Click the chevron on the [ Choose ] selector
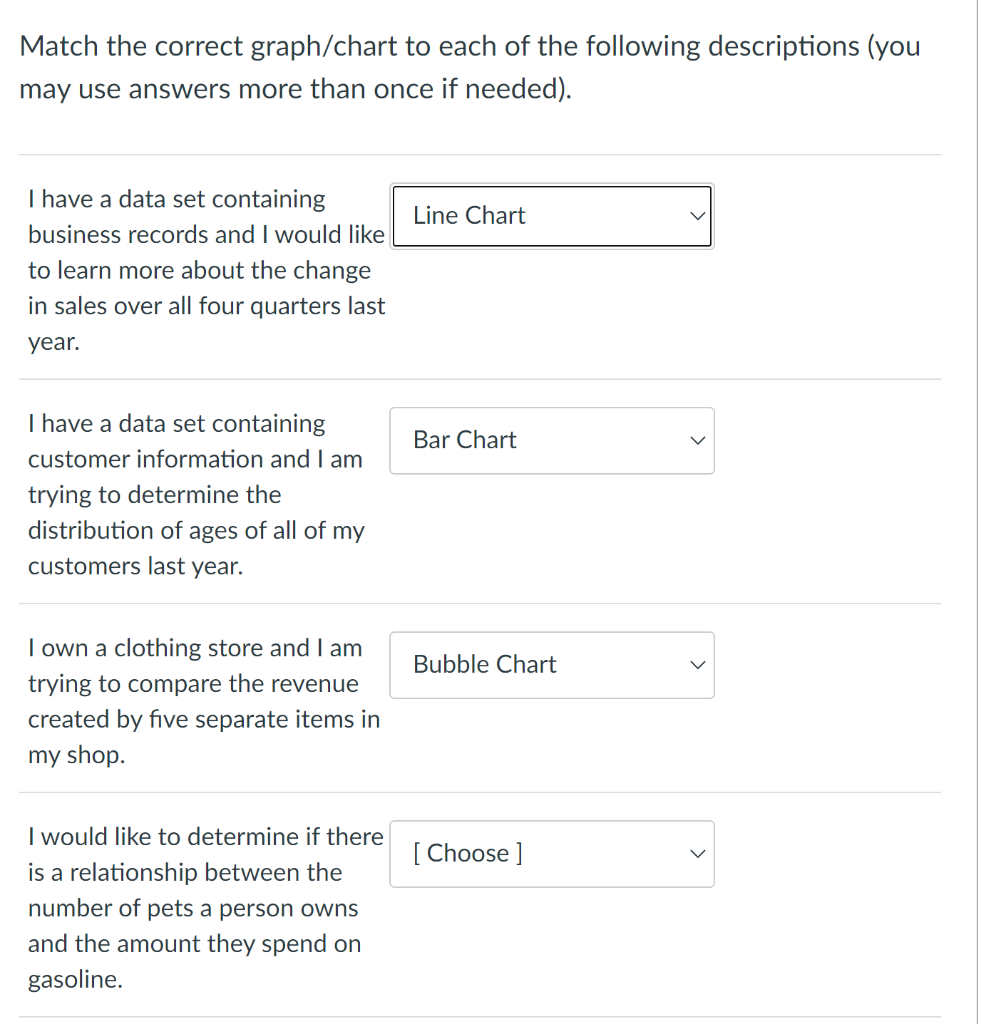The height and width of the screenshot is (1024, 981). [x=697, y=853]
